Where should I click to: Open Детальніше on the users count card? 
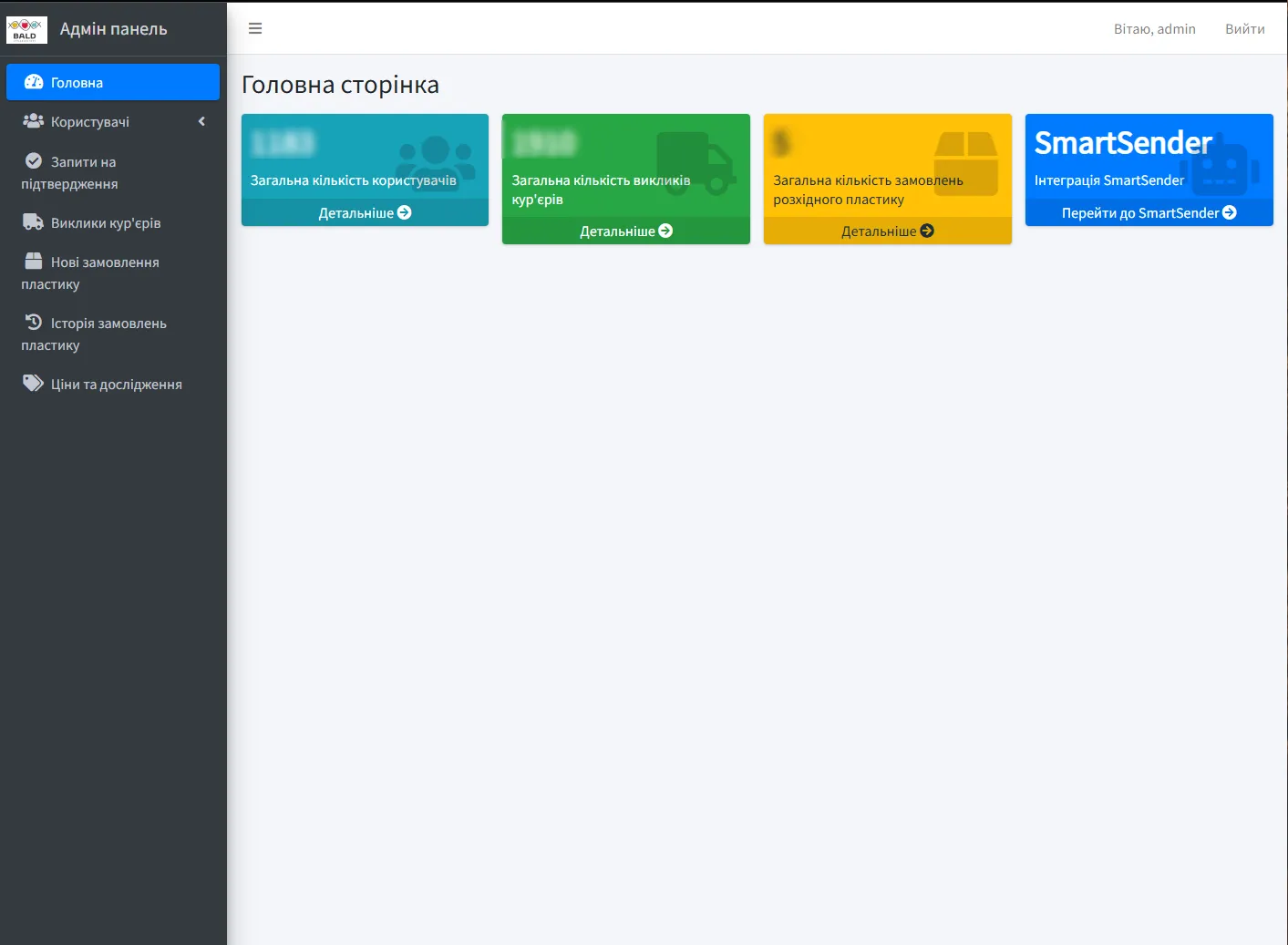point(365,212)
